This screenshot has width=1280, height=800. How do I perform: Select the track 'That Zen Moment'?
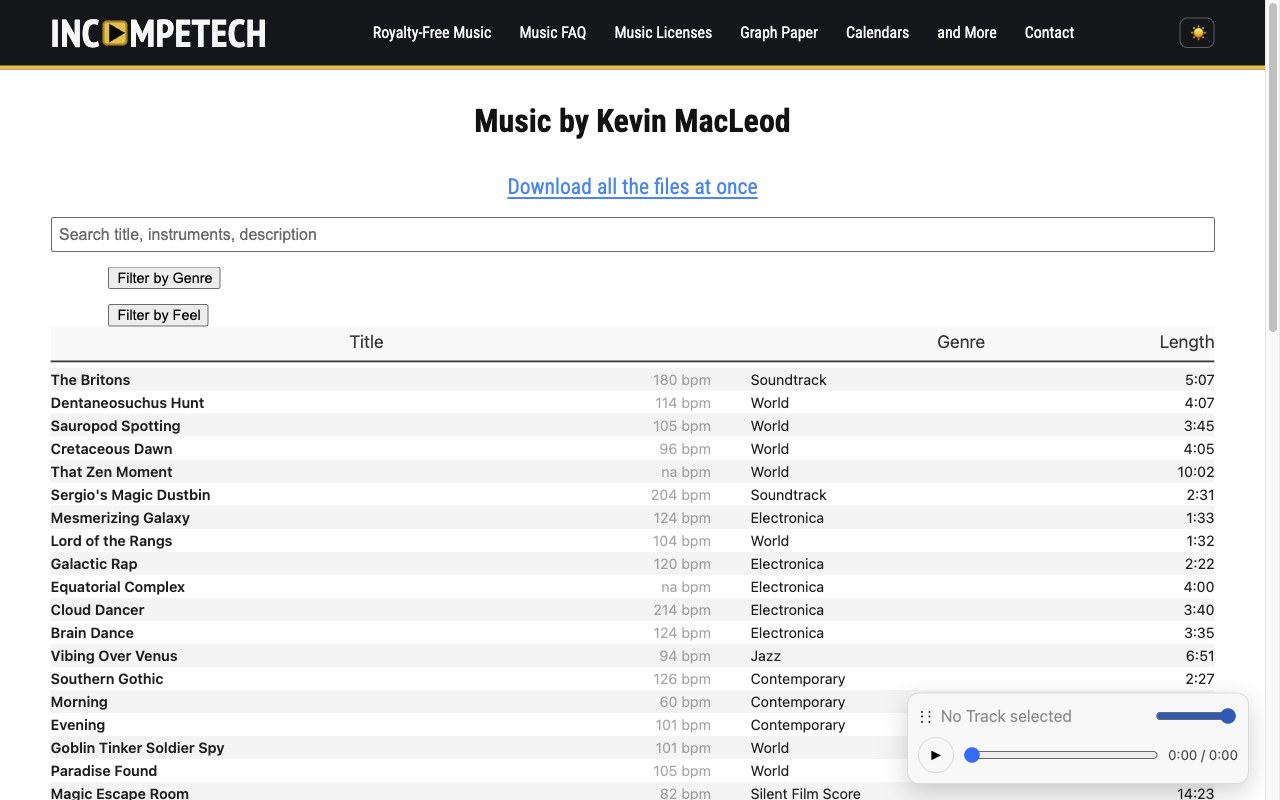tap(111, 472)
